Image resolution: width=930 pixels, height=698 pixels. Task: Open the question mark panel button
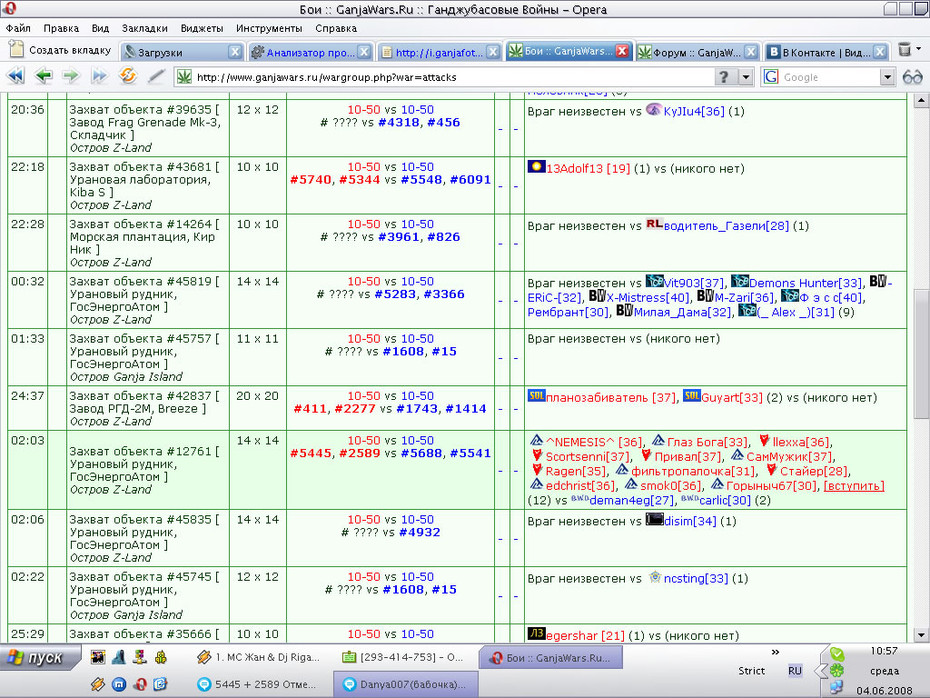point(724,77)
